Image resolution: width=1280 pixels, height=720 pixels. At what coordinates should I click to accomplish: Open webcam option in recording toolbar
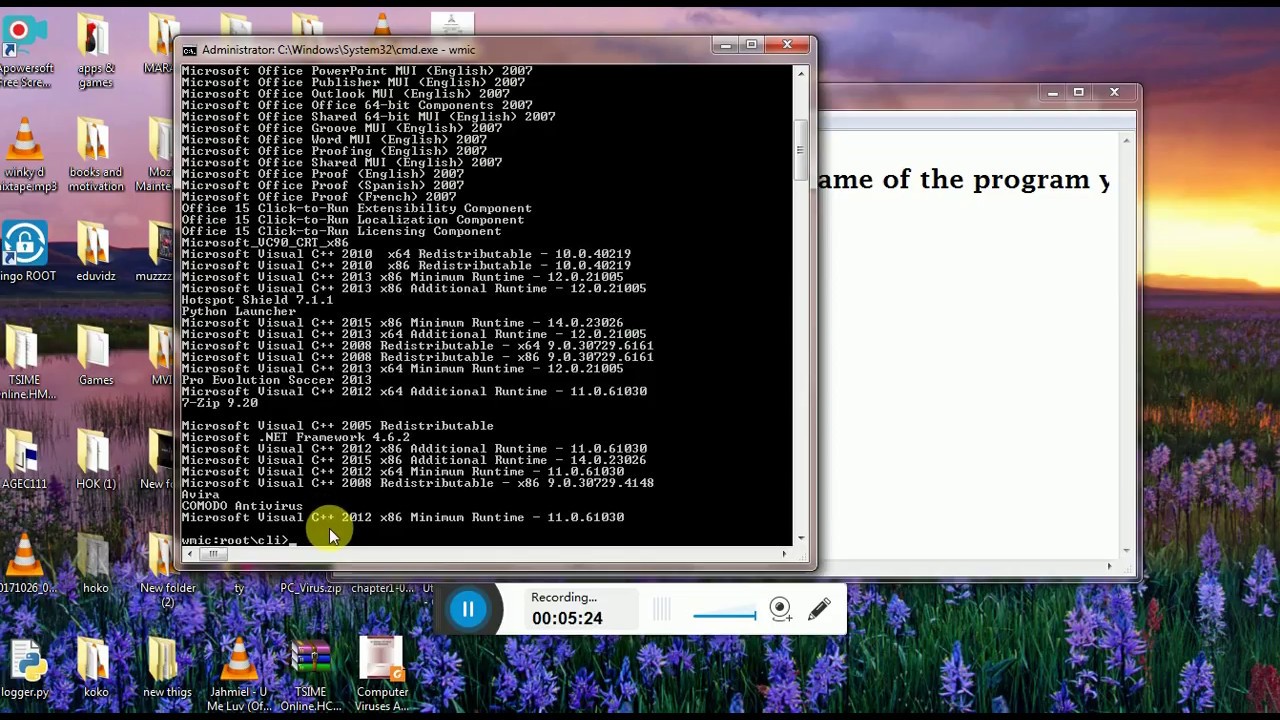coord(781,609)
